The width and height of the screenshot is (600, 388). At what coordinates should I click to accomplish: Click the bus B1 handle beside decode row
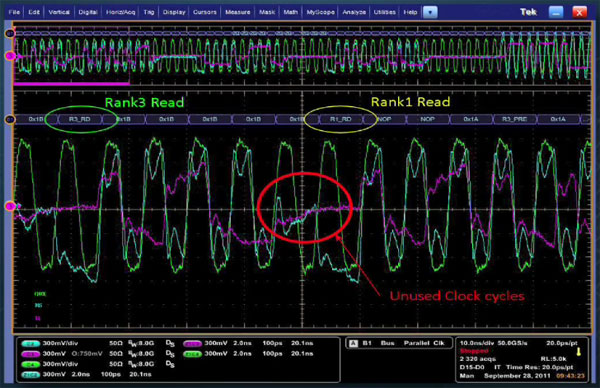[9, 119]
